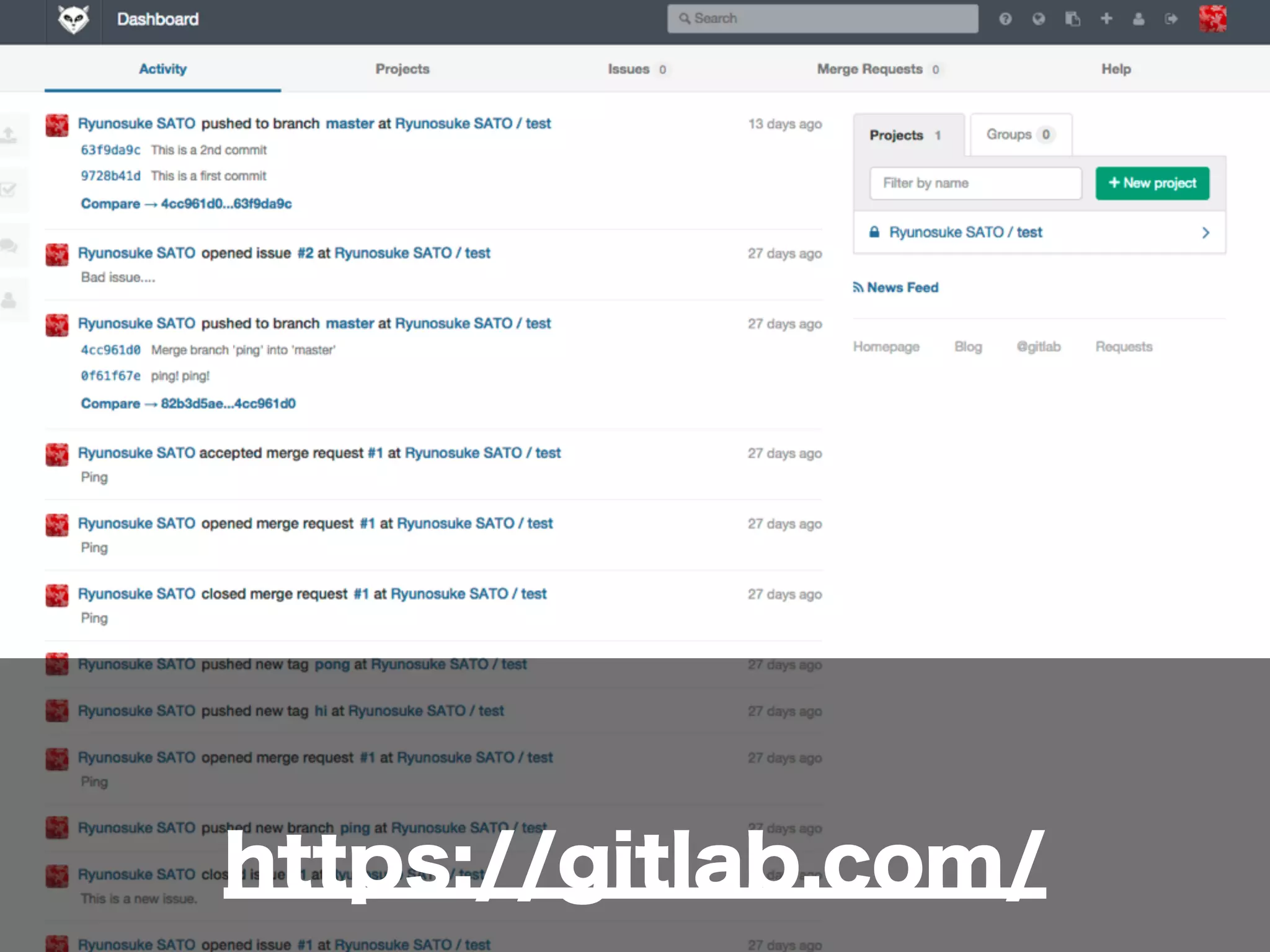
Task: Open the pong tag link
Action: point(332,664)
